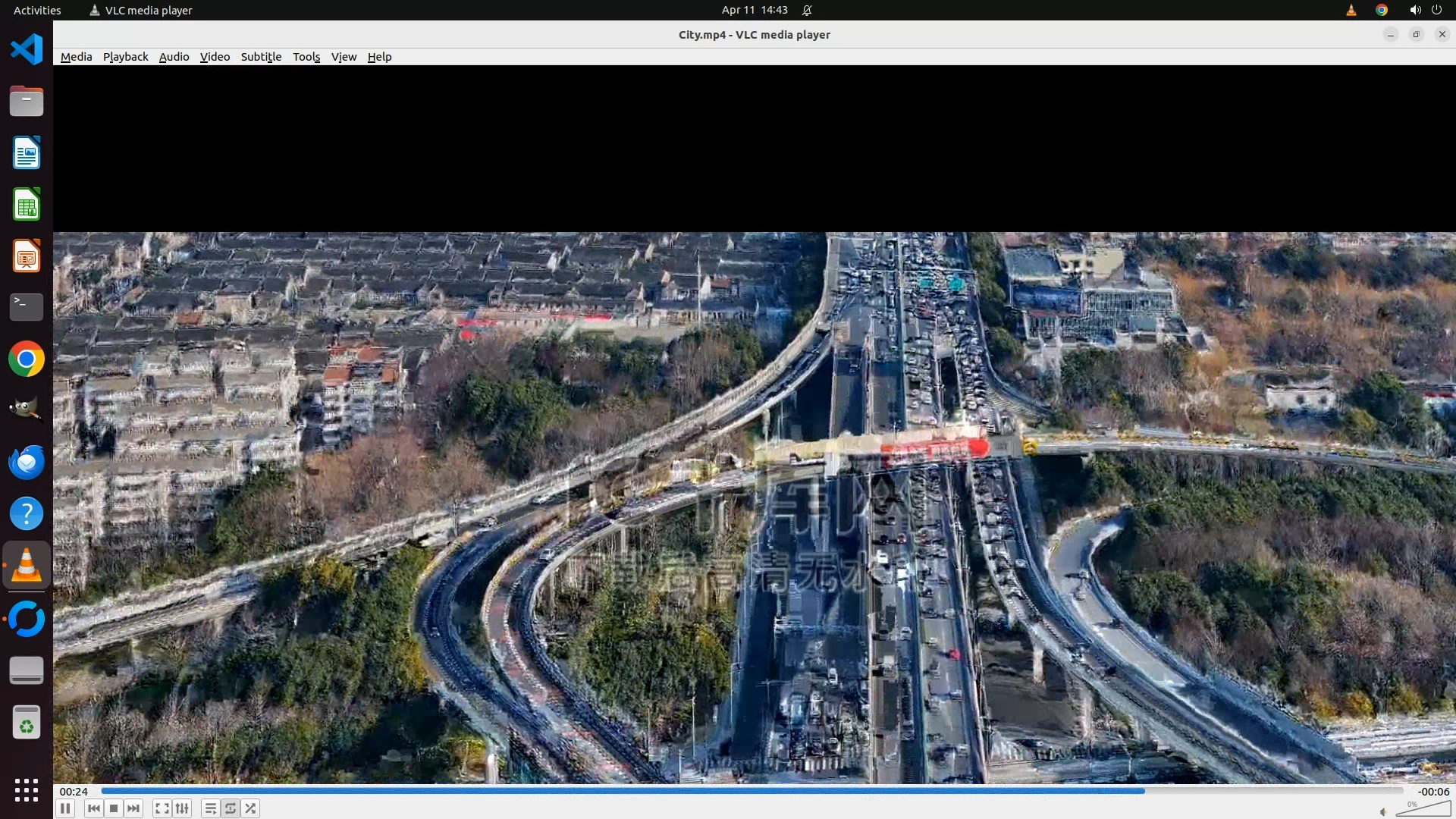
Task: Toggle the playlist view
Action: (210, 808)
